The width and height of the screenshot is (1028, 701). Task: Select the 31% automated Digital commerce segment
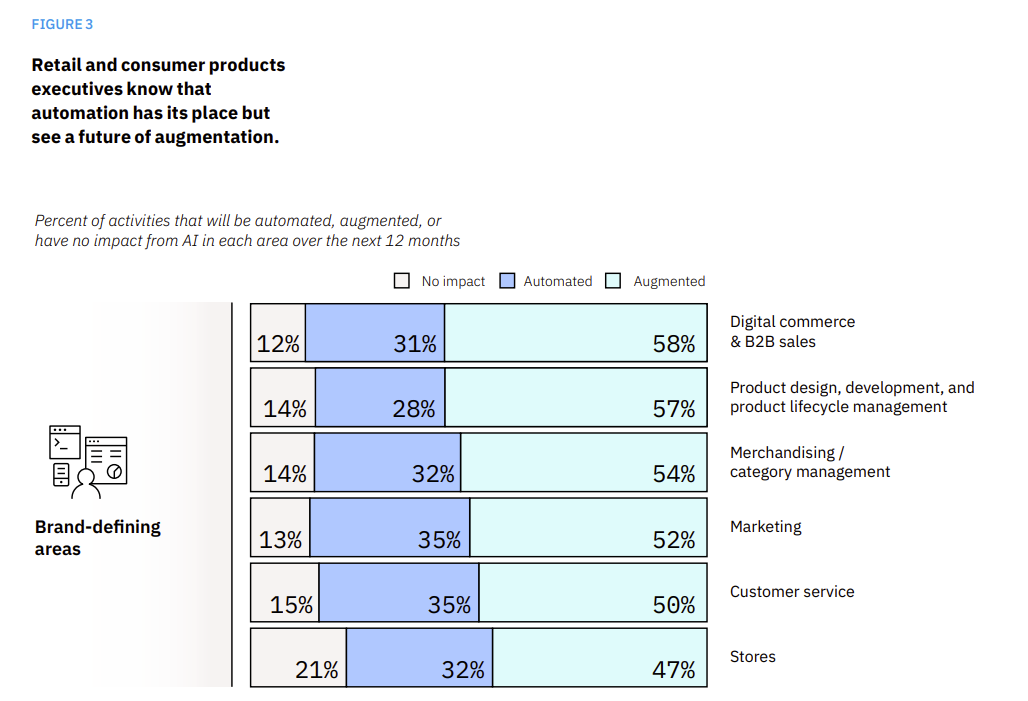[x=375, y=332]
